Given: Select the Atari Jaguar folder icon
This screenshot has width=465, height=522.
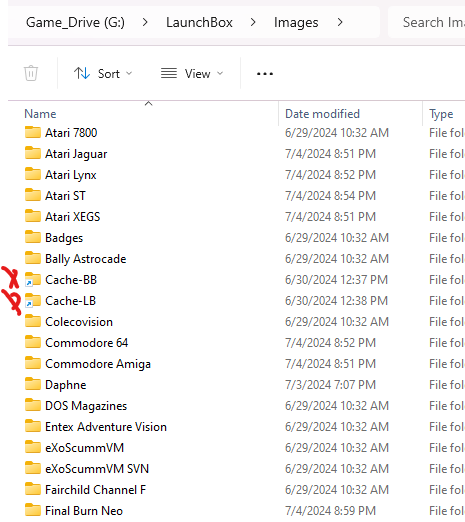Looking at the screenshot, I should pos(33,153).
